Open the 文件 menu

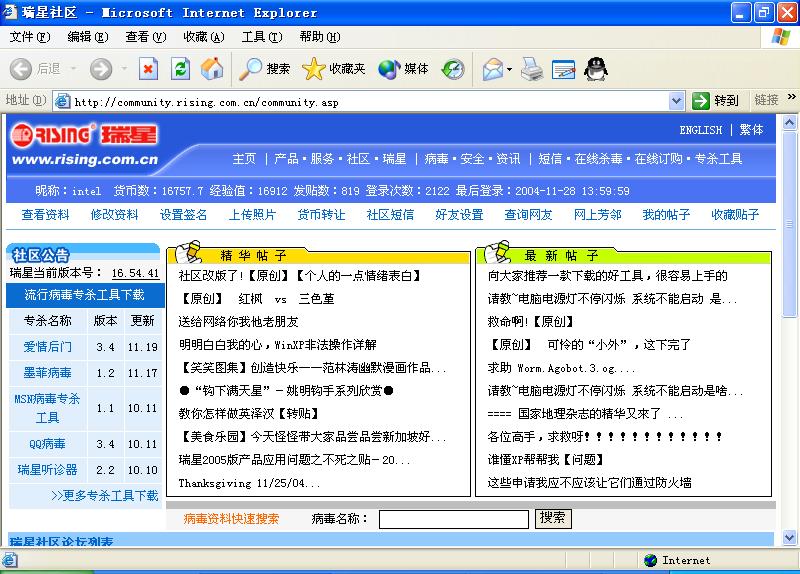[30, 37]
